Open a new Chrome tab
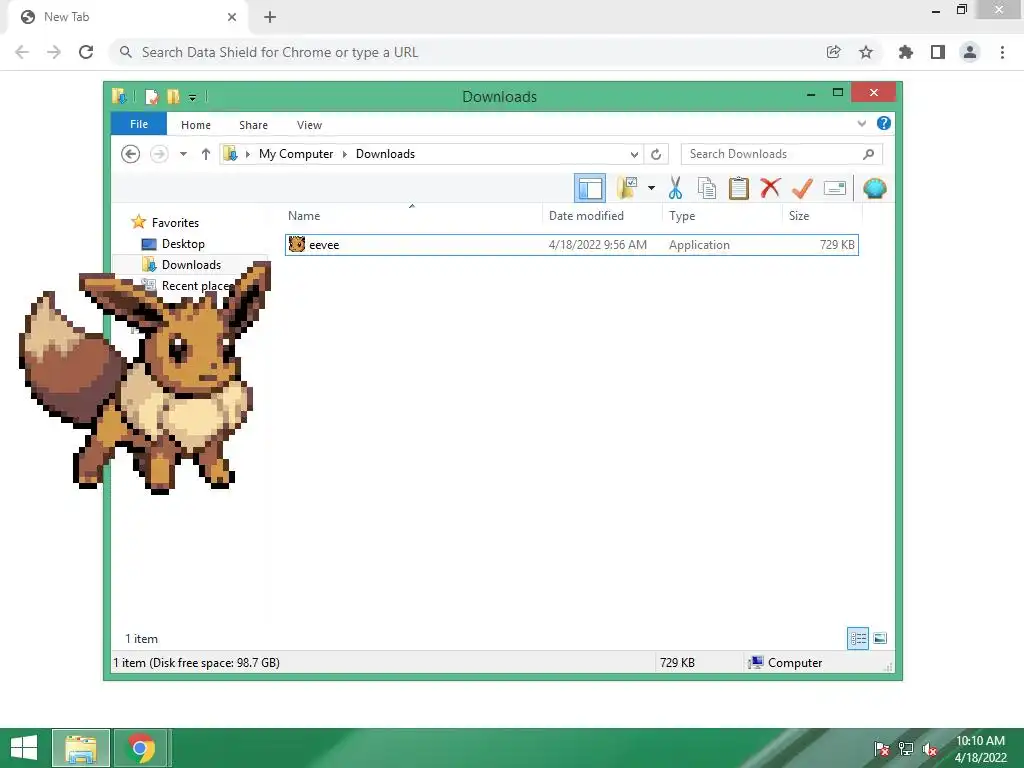The image size is (1024, 768). coord(270,17)
